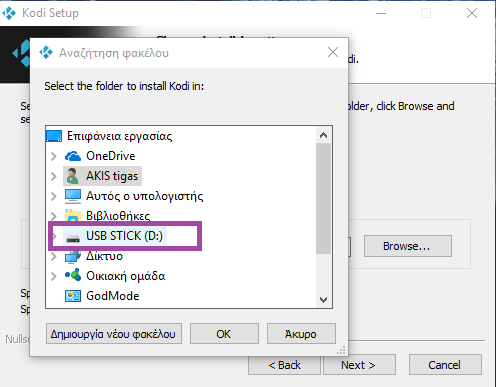Viewport: 496px width, 387px height.
Task: Expand the AKIS tigas folder chevron
Action: tap(54, 176)
